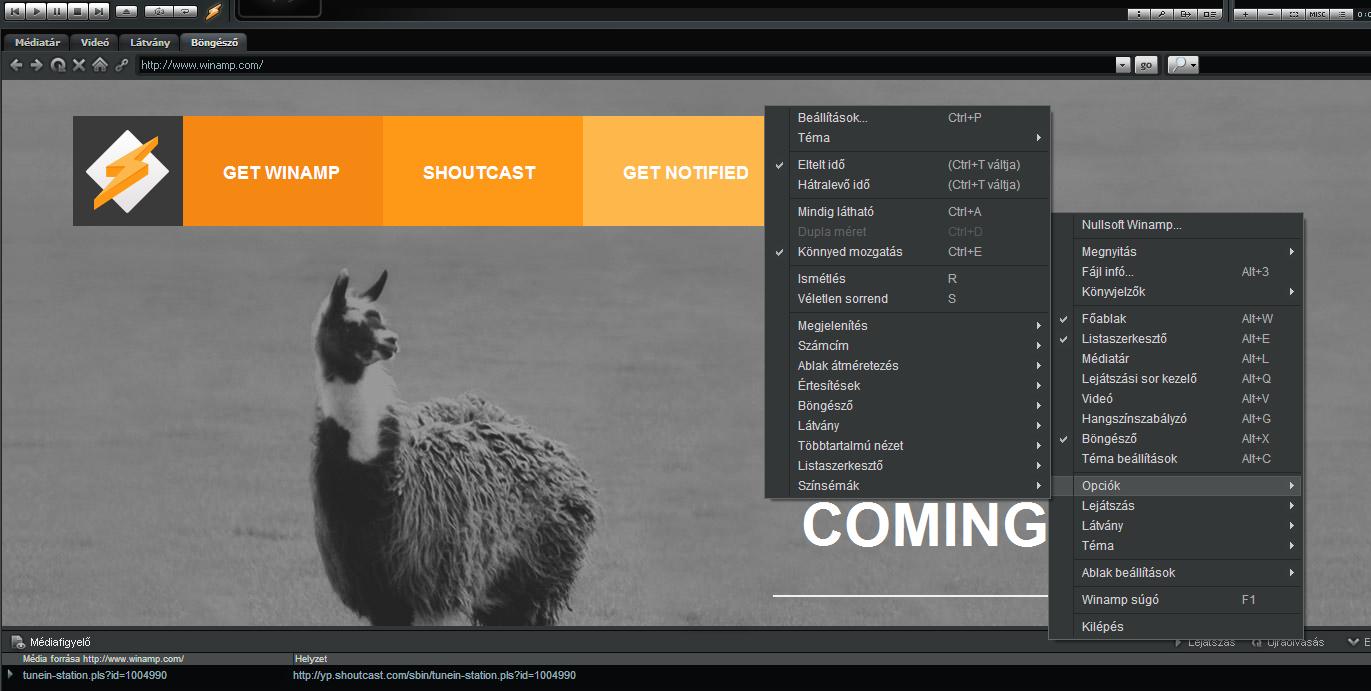Click the orange Winamp lightning bolt icon
The image size is (1371, 691).
(x=213, y=12)
